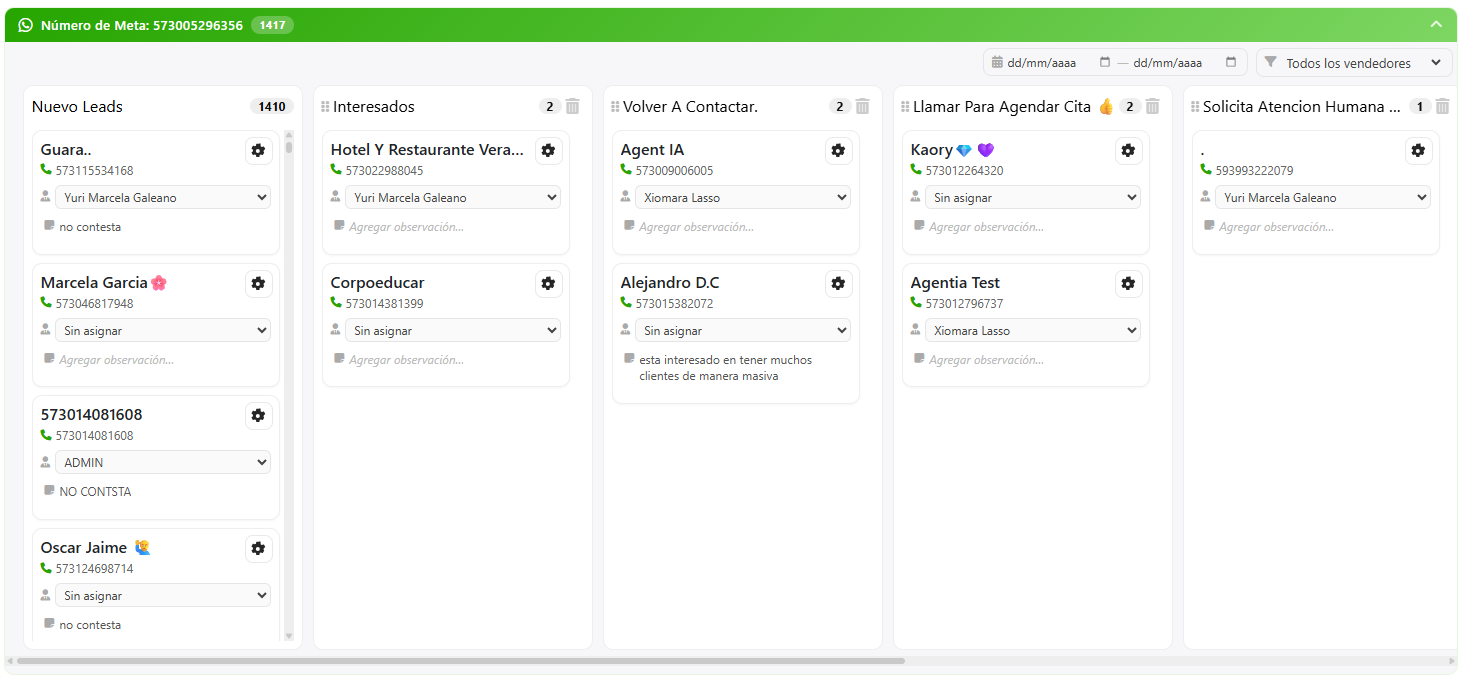Click phone number 573012264320 on Kaory card
1466x680 pixels.
click(x=964, y=171)
